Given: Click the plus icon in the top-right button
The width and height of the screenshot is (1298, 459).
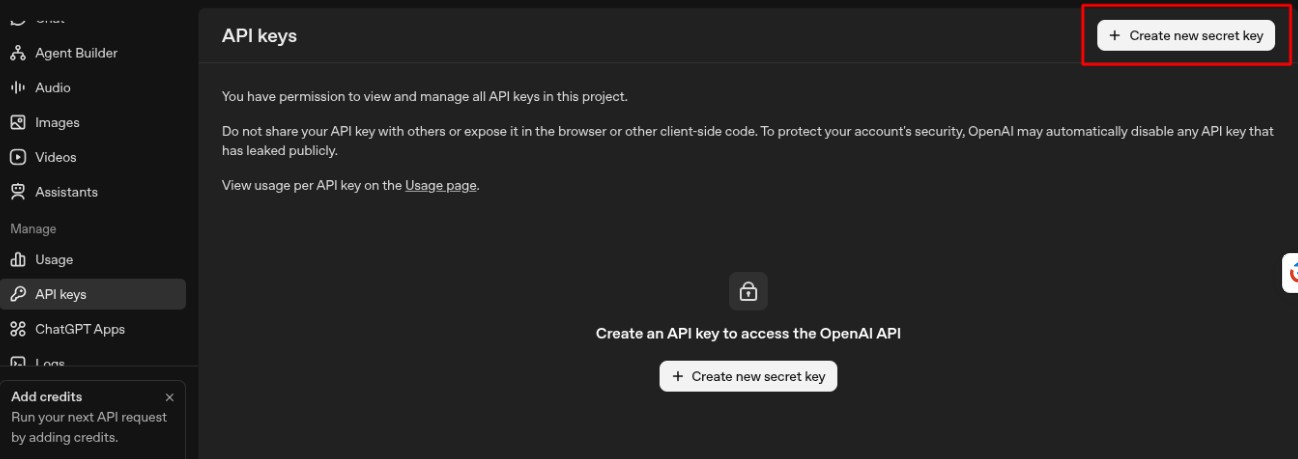Looking at the screenshot, I should [1115, 36].
